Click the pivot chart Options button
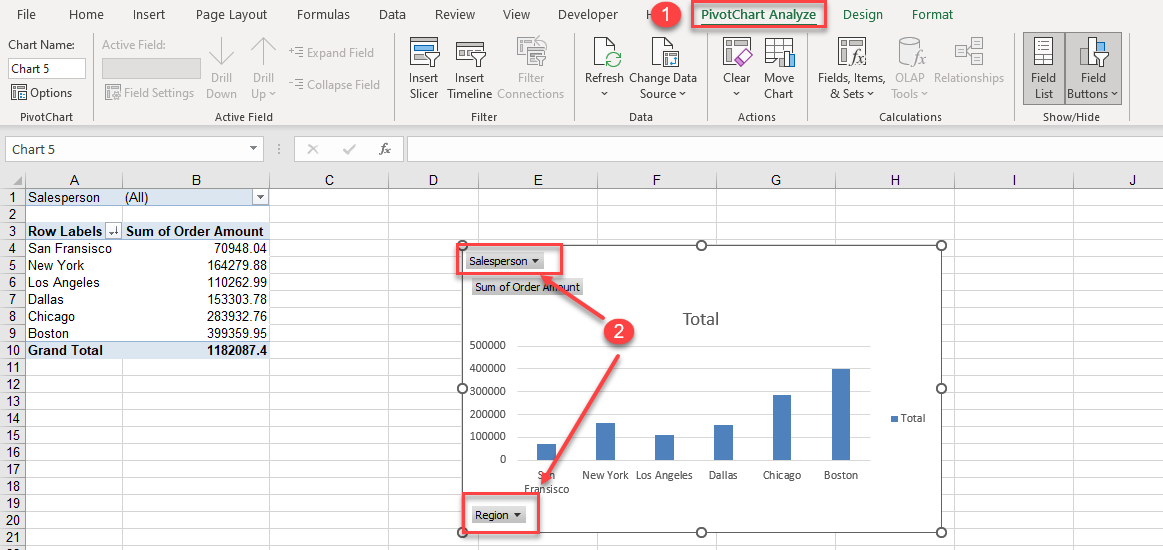1163x550 pixels. coord(42,93)
